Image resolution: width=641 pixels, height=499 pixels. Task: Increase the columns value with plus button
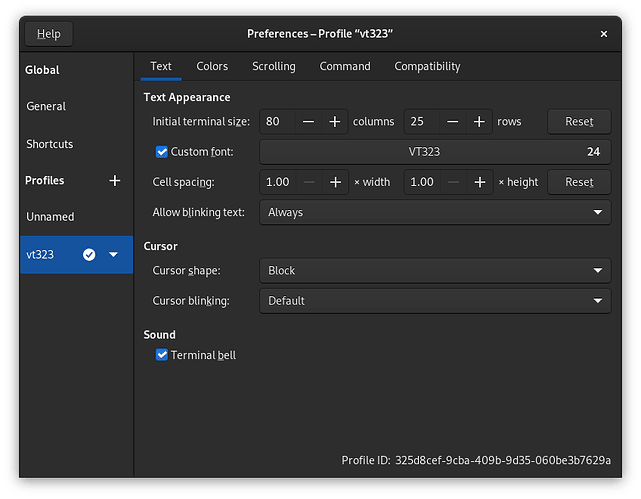click(335, 122)
